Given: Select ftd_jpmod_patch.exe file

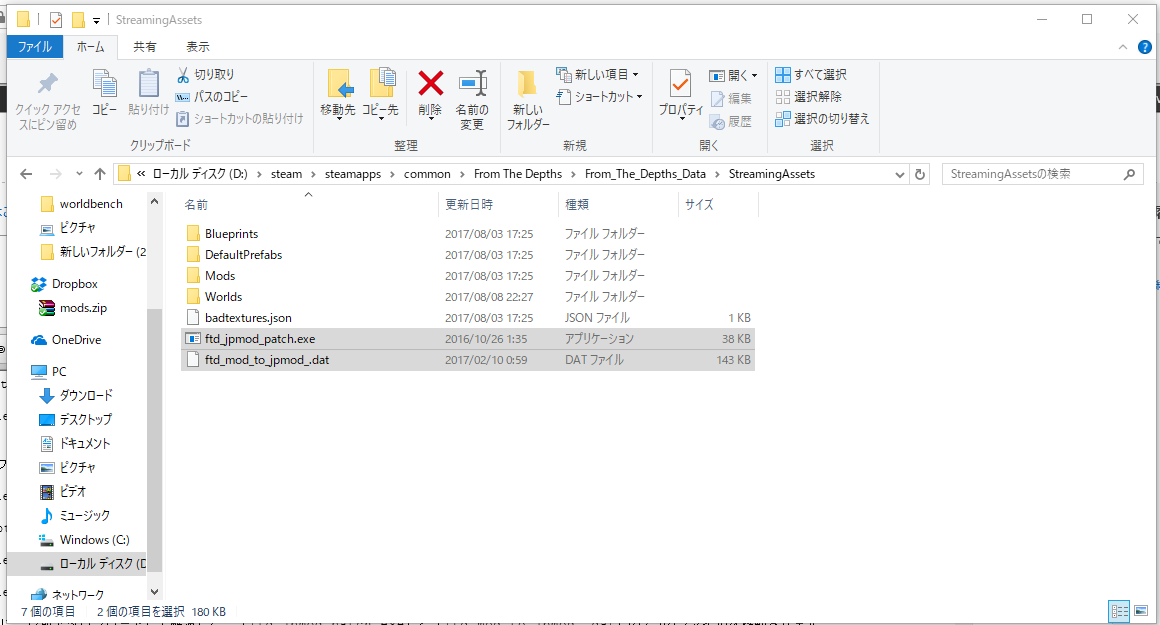Looking at the screenshot, I should pos(468,339).
